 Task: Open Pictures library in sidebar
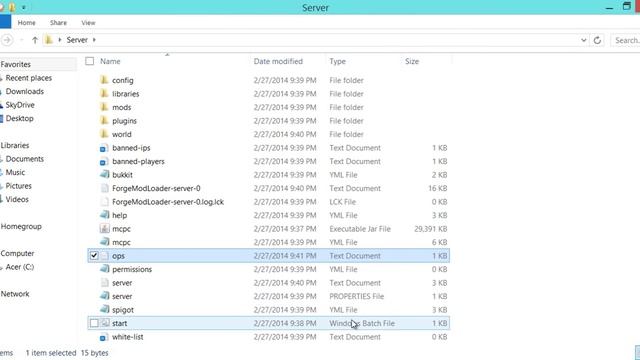18,185
